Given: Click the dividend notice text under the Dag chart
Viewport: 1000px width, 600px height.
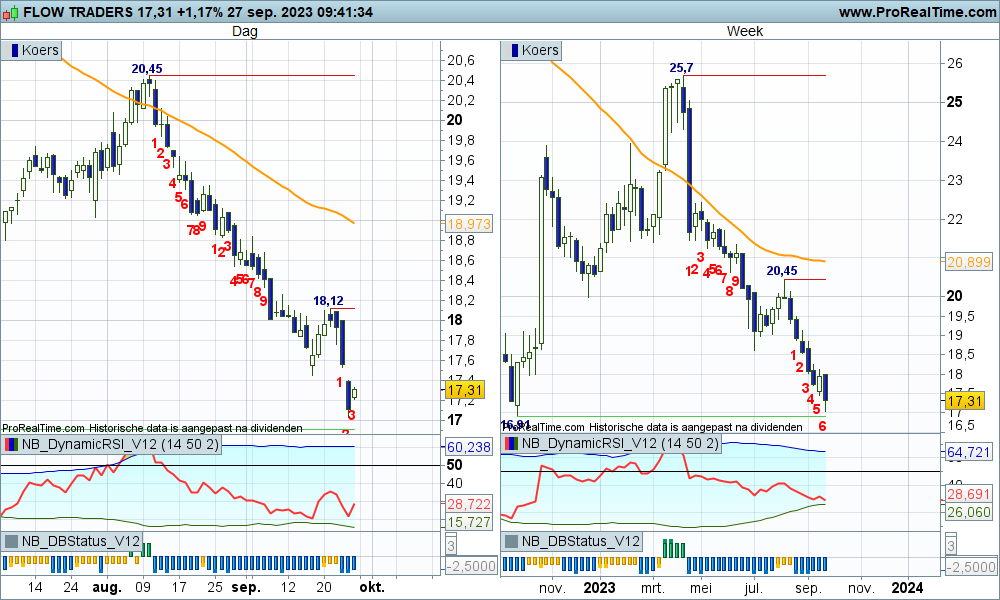Looking at the screenshot, I should click(x=152, y=428).
